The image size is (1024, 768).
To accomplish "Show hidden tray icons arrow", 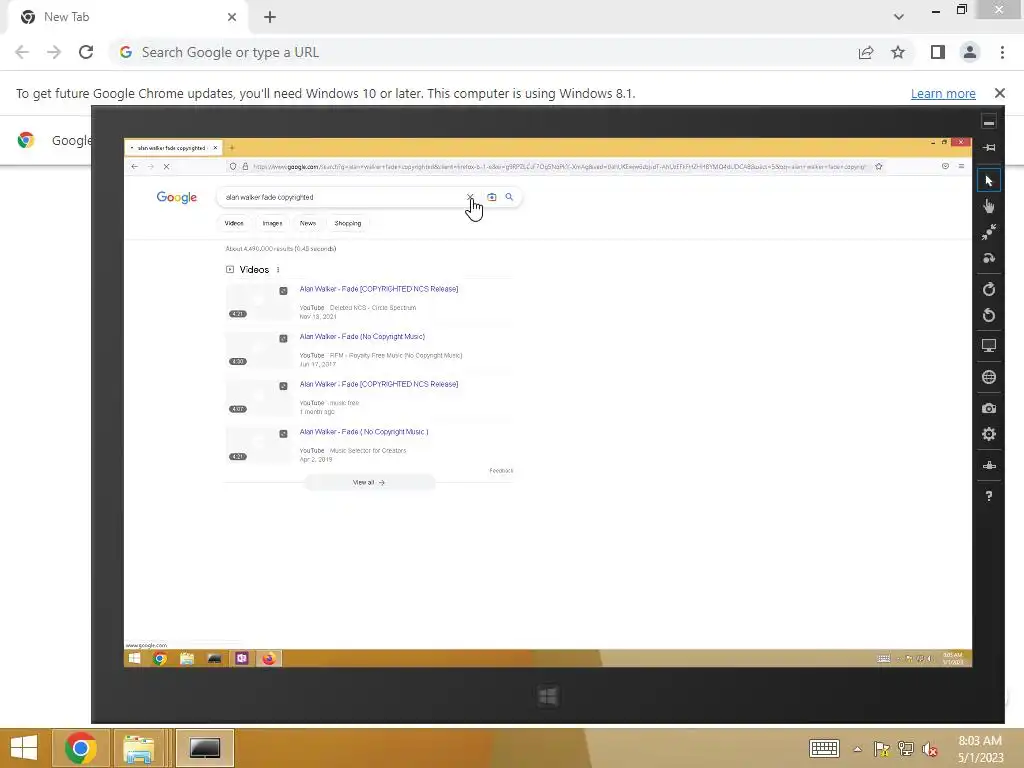I will point(857,749).
